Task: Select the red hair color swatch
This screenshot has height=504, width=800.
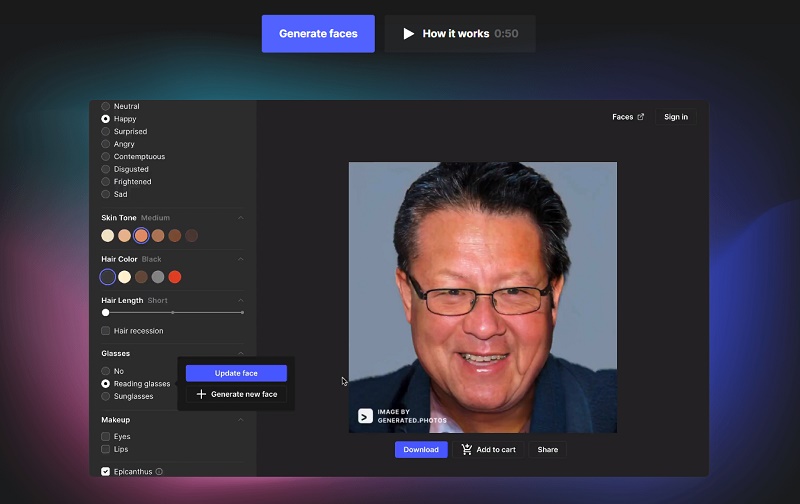Action: [175, 276]
